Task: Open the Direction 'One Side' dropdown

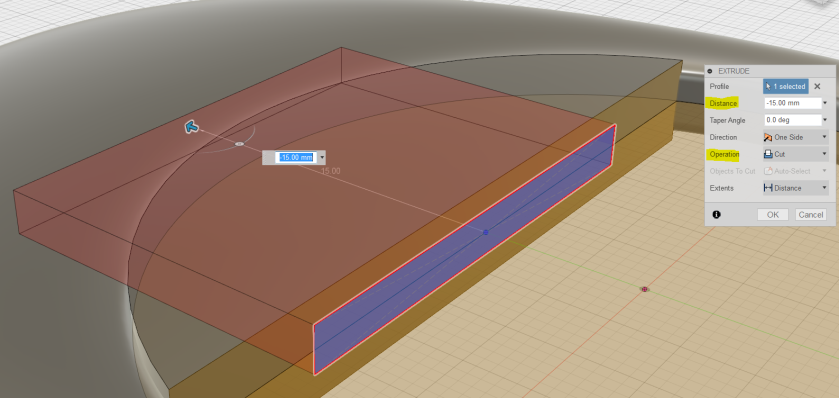Action: point(796,137)
